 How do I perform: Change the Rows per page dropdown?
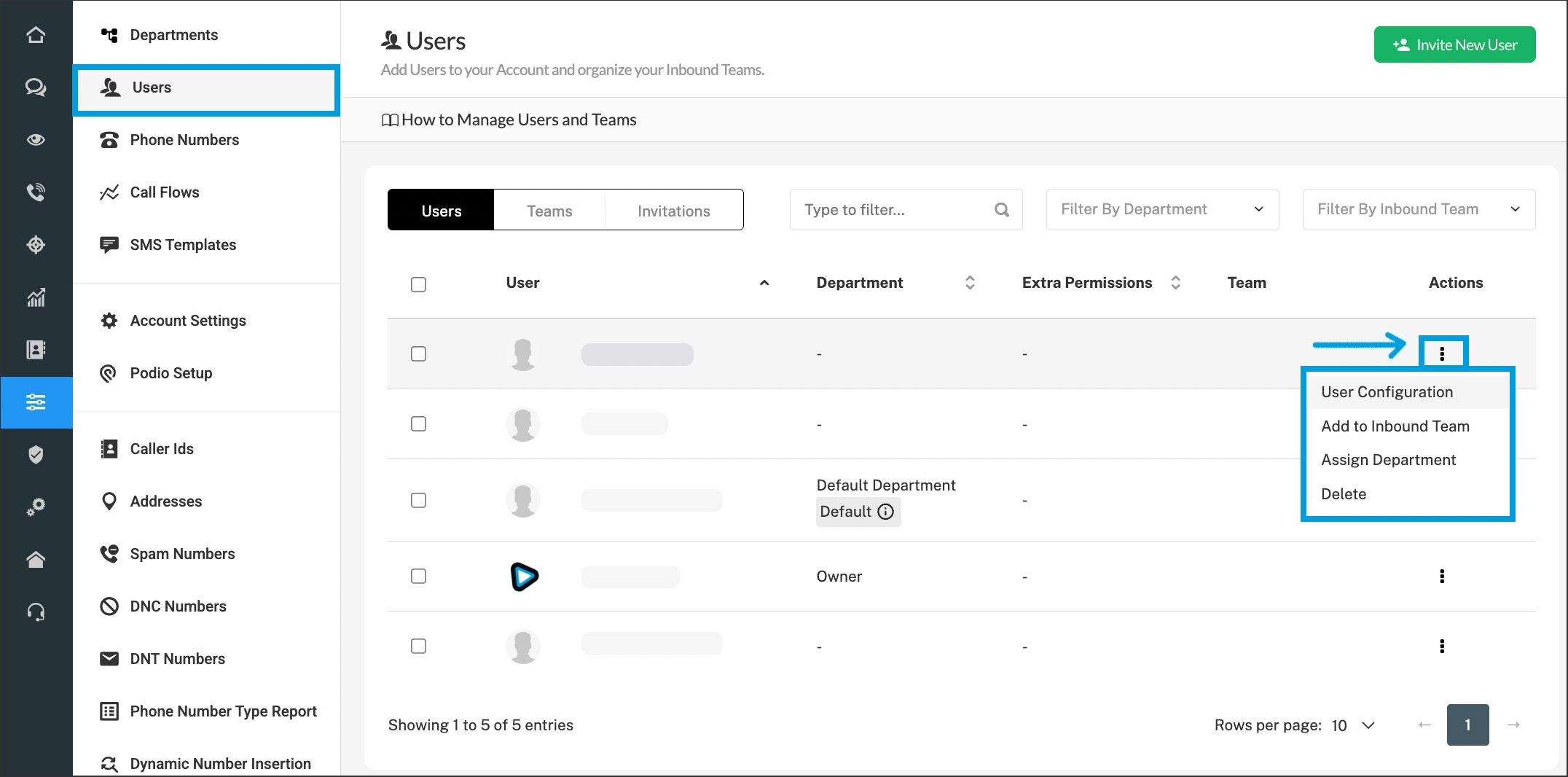(x=1352, y=725)
